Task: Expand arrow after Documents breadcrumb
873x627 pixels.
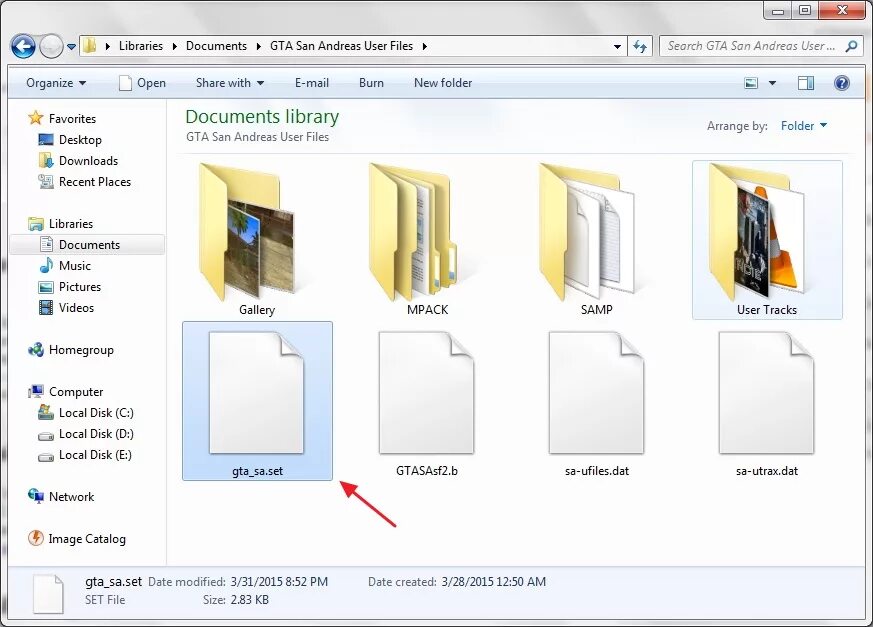Action: (258, 46)
